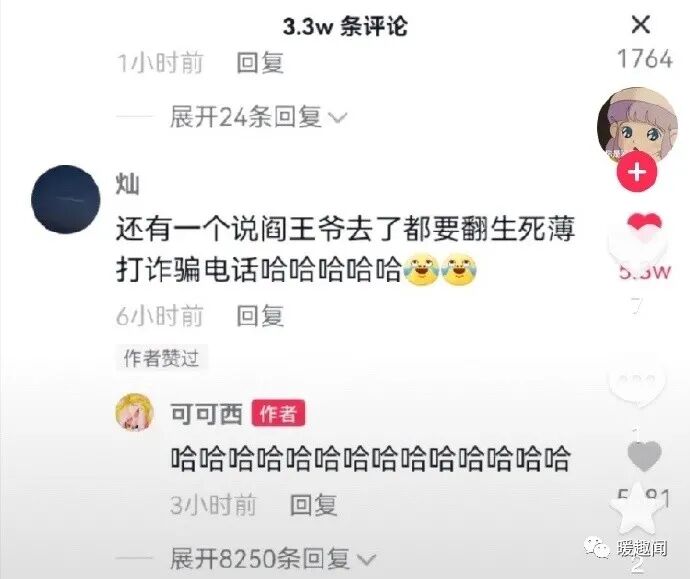
Task: Expand 展开24条回复 replies
Action: tap(258, 117)
